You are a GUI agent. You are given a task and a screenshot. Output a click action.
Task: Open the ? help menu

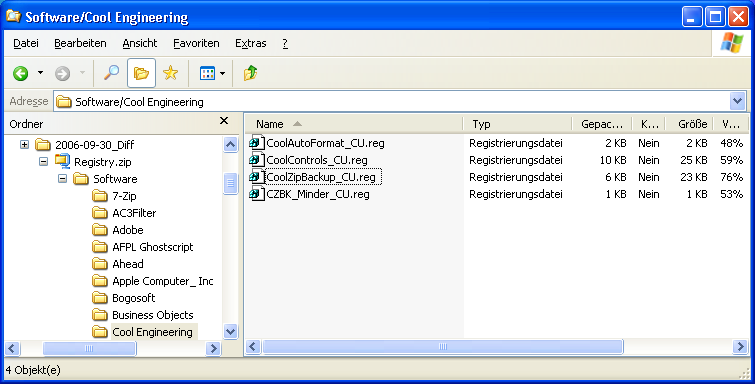click(x=285, y=43)
